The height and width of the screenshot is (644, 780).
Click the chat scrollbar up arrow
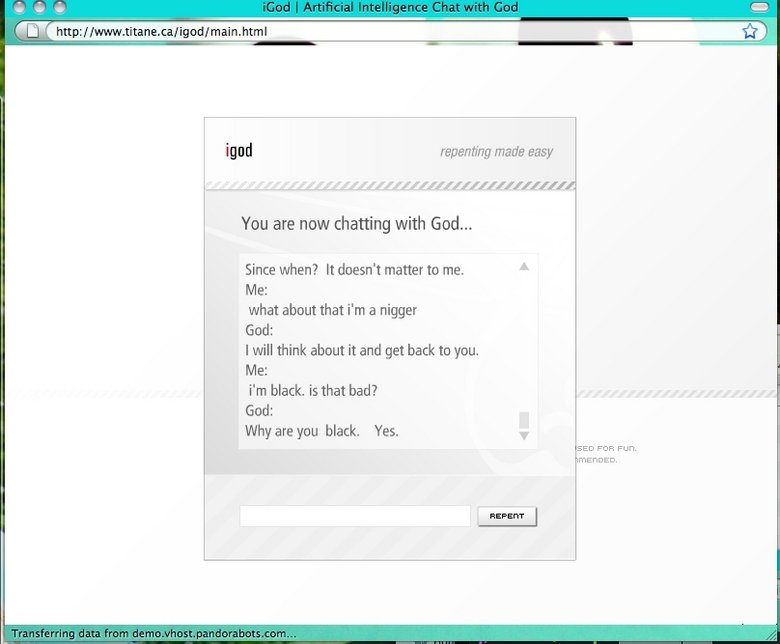click(523, 266)
